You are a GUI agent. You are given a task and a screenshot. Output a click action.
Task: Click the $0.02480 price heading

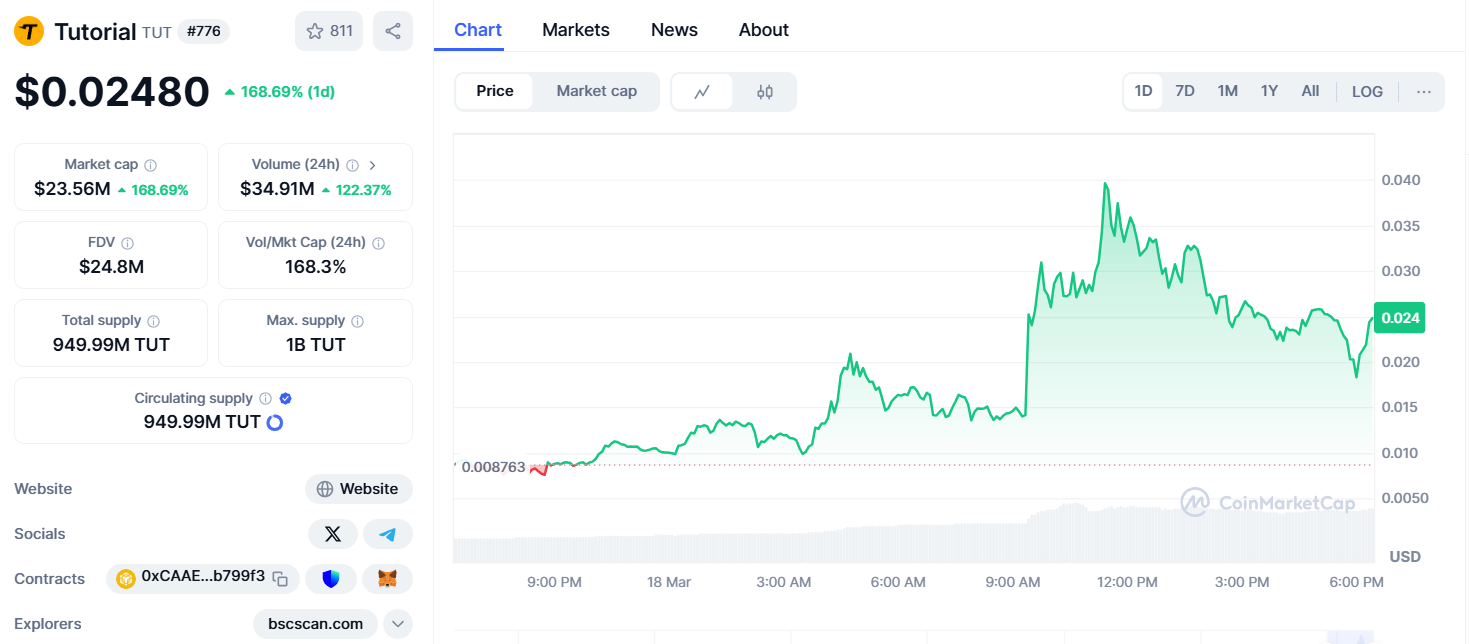[112, 92]
